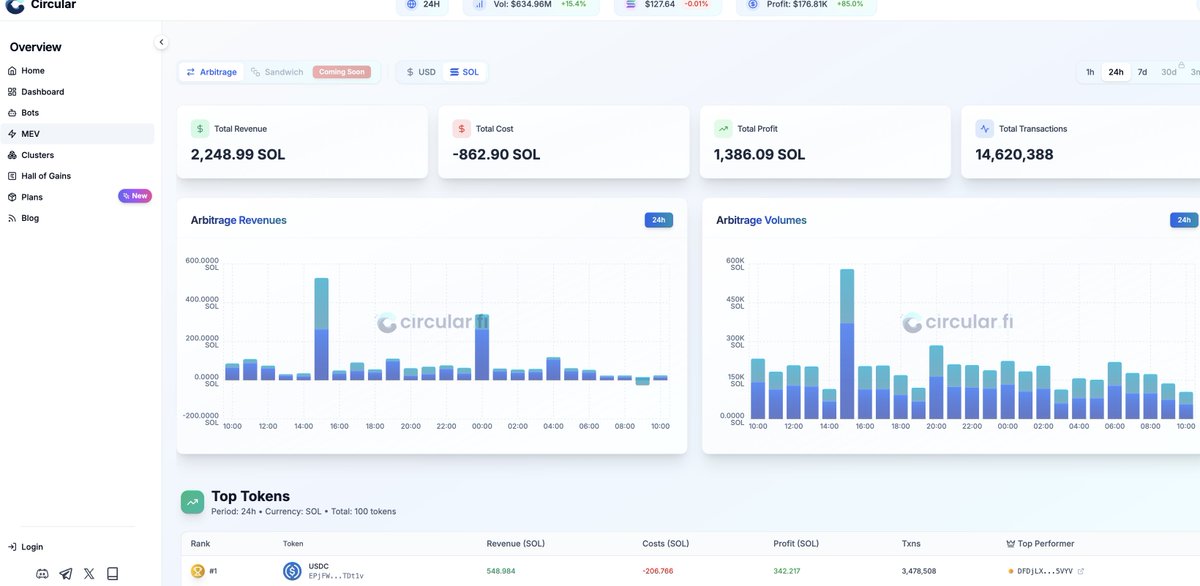
Task: Open top performer DFDjLX external link
Action: pos(1080,571)
